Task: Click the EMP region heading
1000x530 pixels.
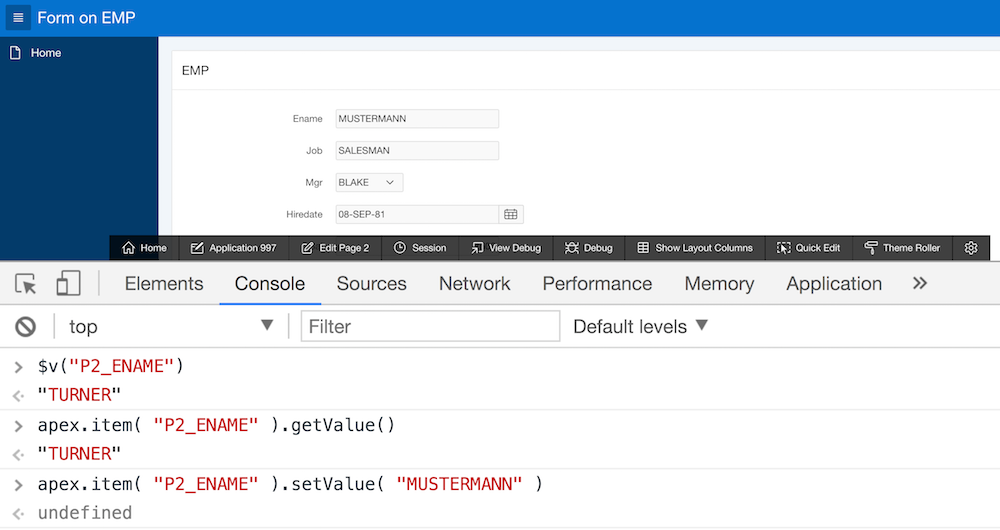Action: (195, 70)
